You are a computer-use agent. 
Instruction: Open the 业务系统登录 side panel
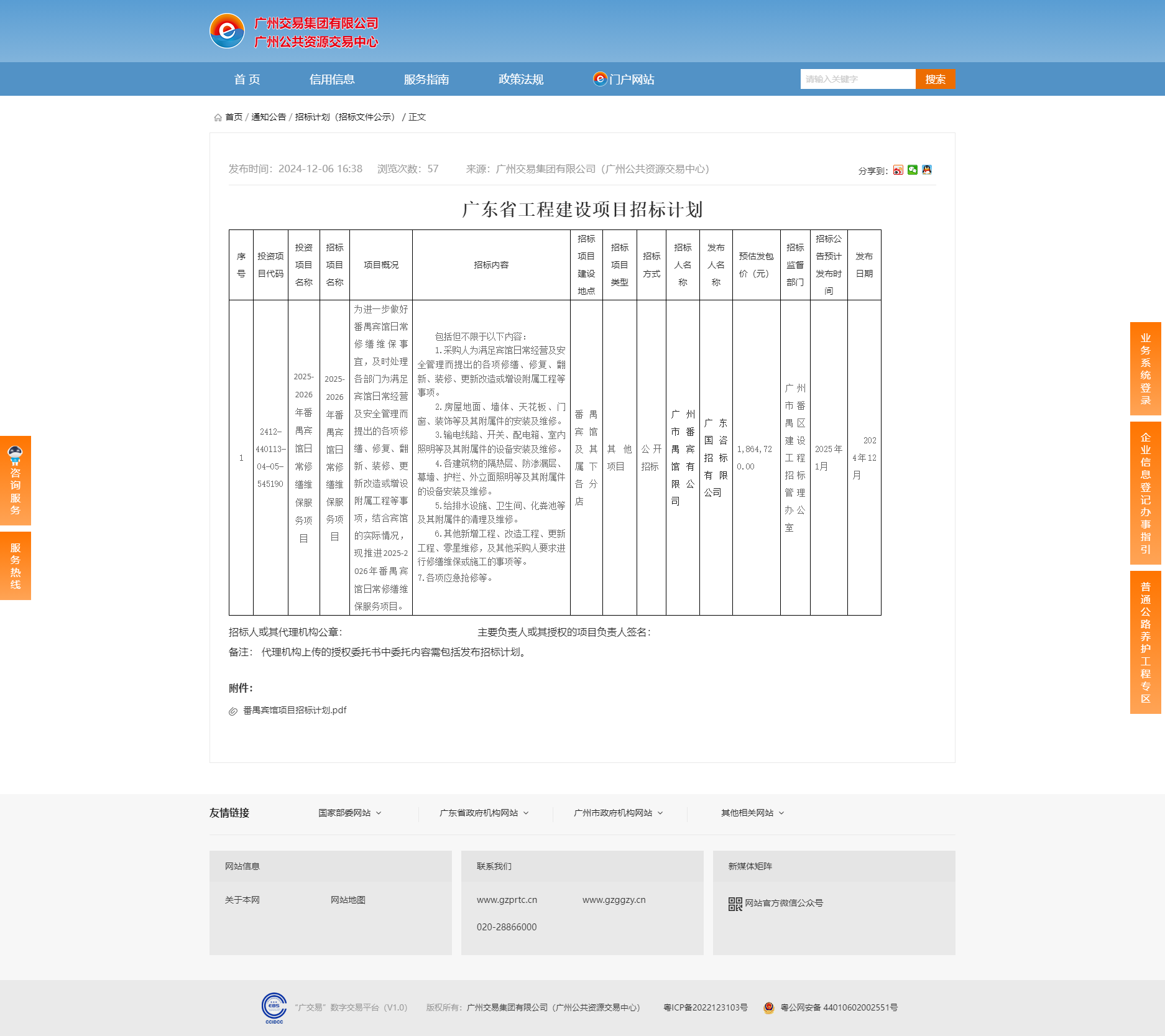pyautogui.click(x=1145, y=369)
